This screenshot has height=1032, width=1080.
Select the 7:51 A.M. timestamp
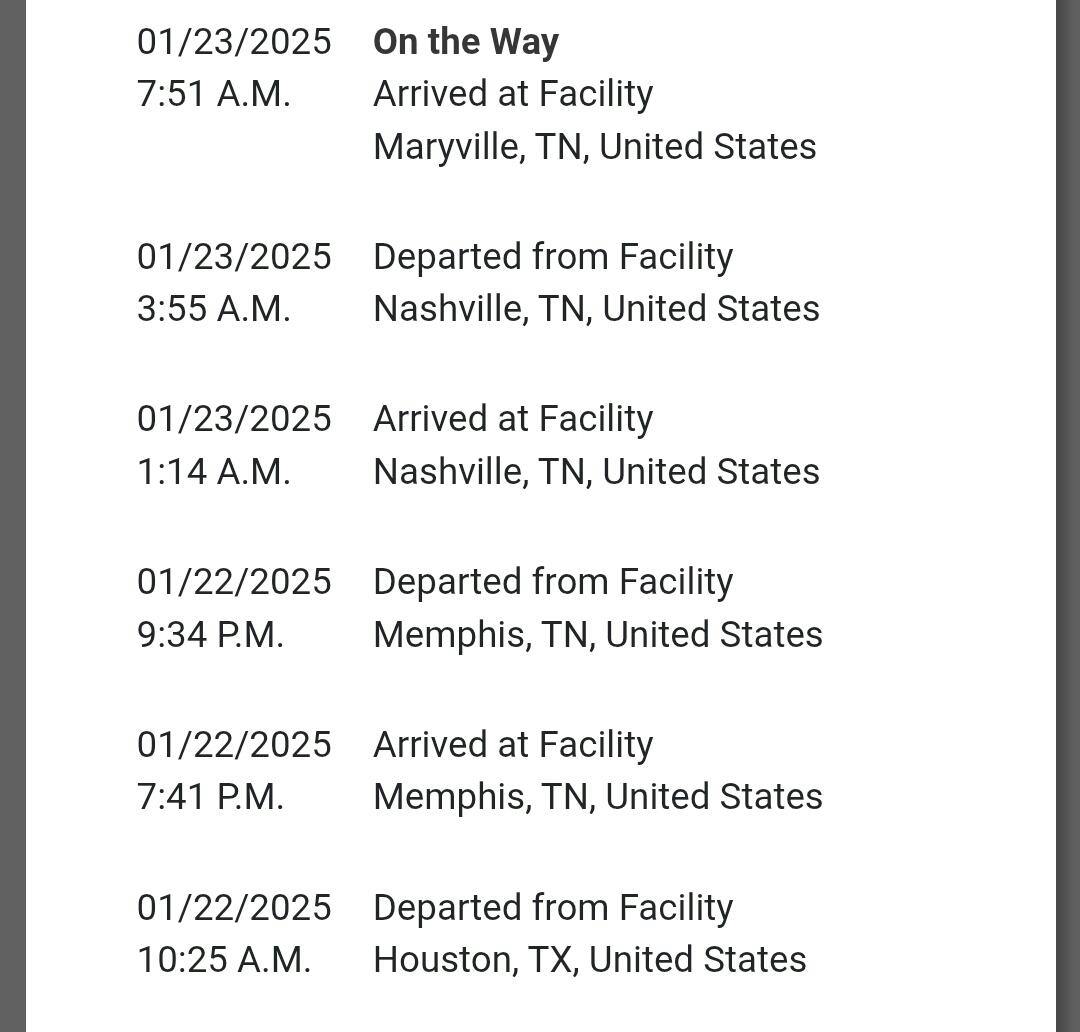pos(214,94)
